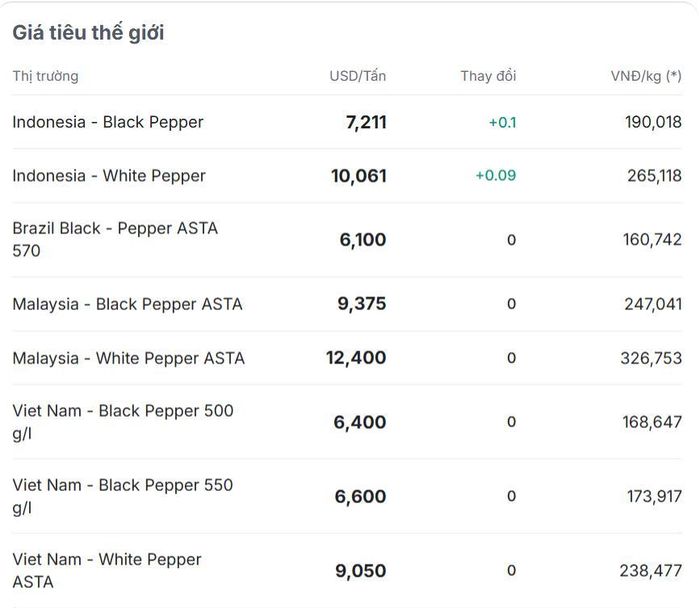
Task: Open the Indonesia - White Pepper row
Action: pyautogui.click(x=347, y=176)
